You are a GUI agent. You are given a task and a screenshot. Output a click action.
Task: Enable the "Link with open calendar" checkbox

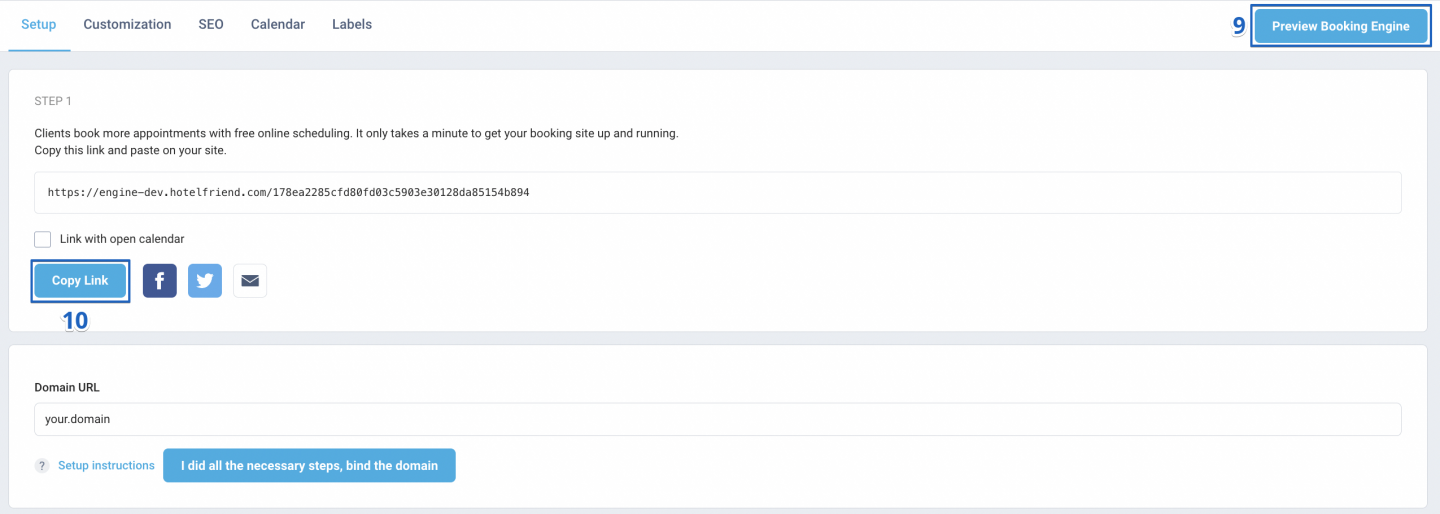[x=42, y=239]
